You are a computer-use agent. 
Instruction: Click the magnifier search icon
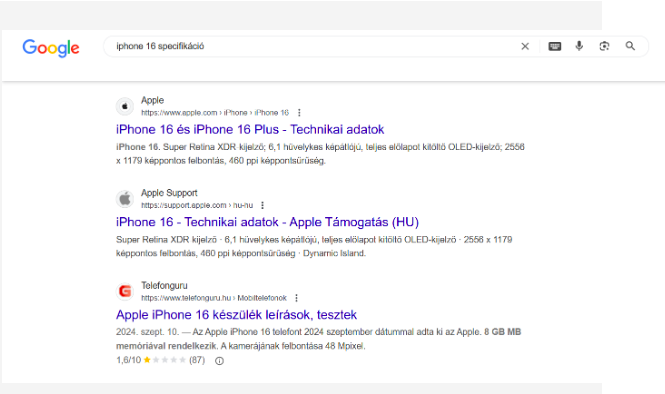pos(630,46)
